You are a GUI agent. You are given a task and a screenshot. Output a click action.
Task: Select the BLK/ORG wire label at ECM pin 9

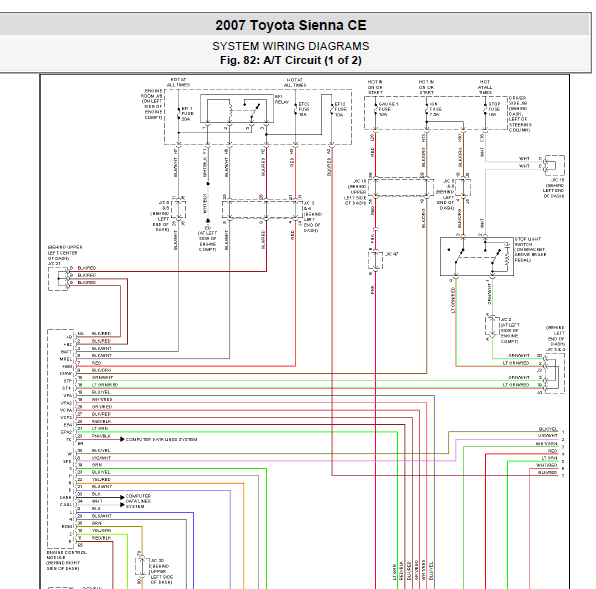[x=101, y=370]
